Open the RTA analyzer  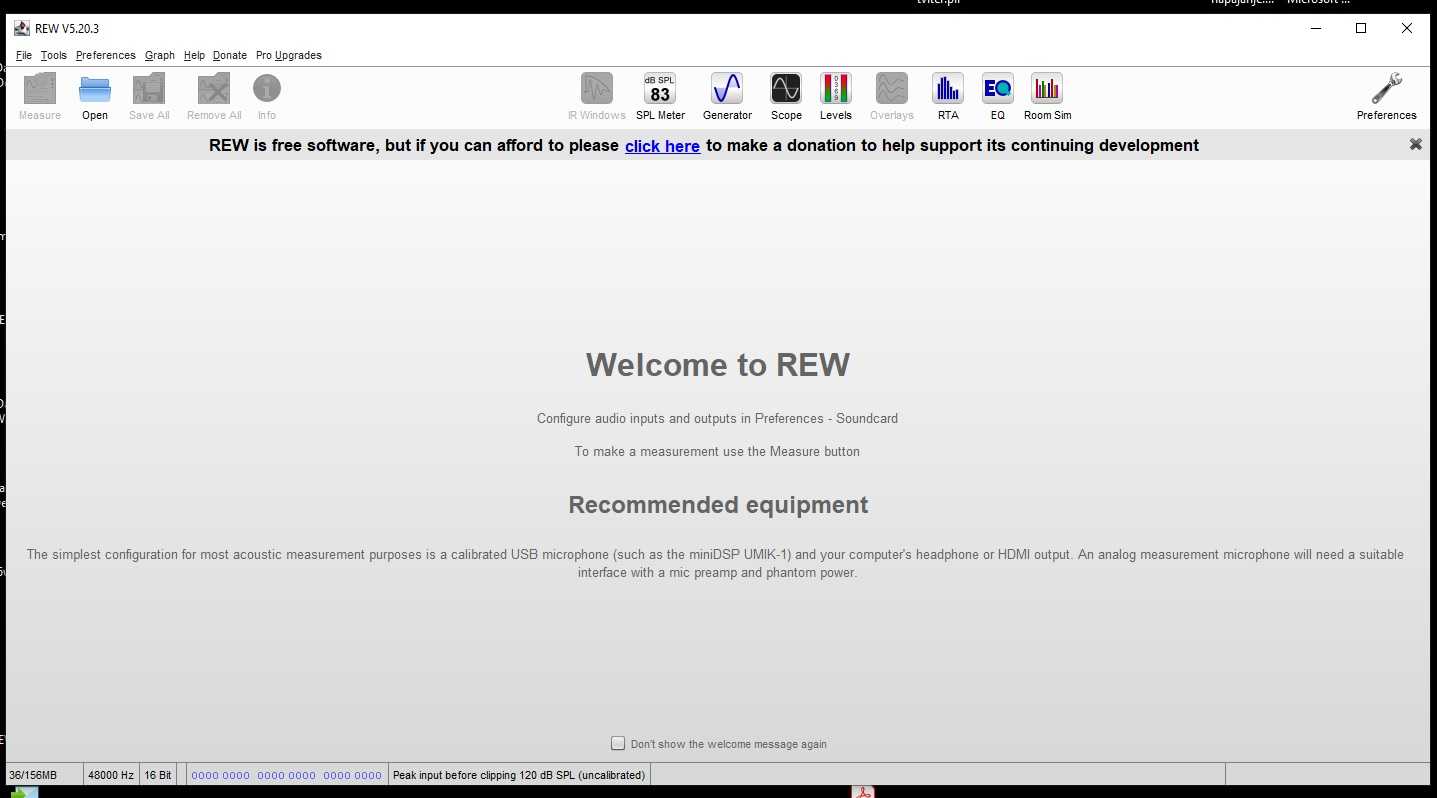pyautogui.click(x=948, y=97)
